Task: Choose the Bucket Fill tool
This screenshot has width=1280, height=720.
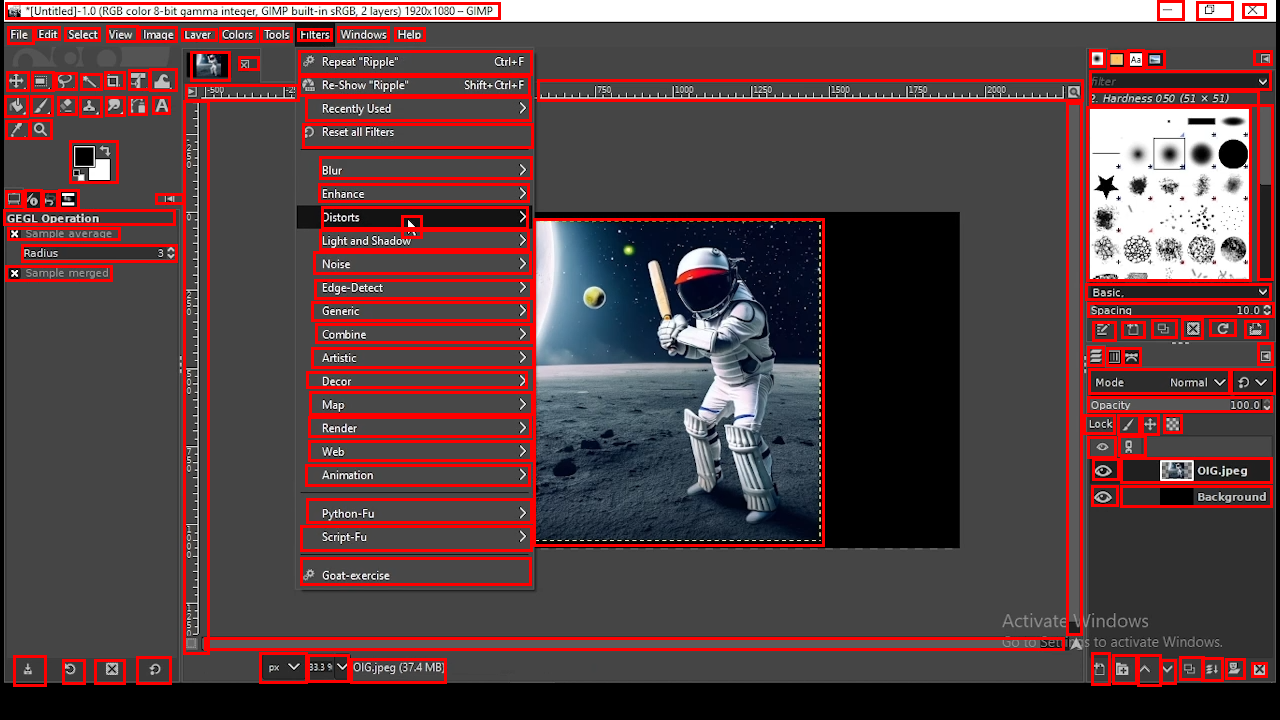Action: tap(17, 106)
